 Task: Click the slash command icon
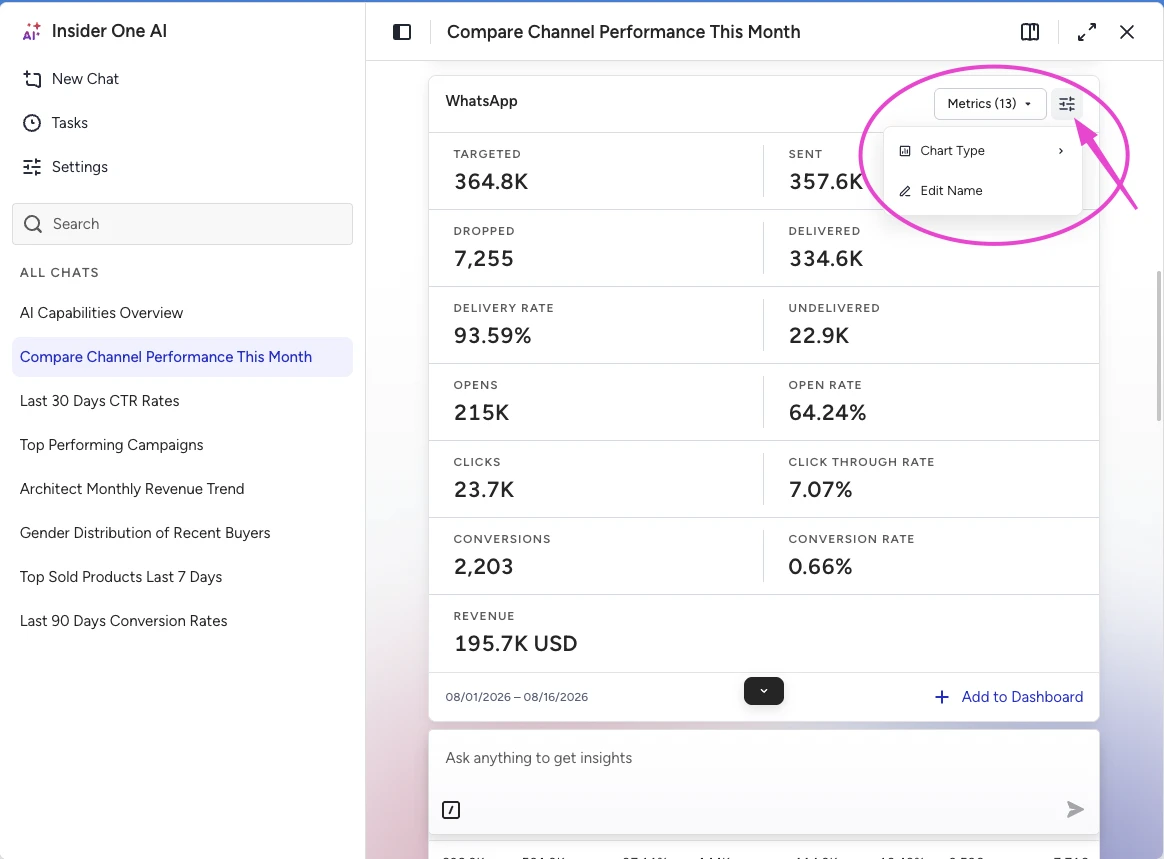coord(451,809)
